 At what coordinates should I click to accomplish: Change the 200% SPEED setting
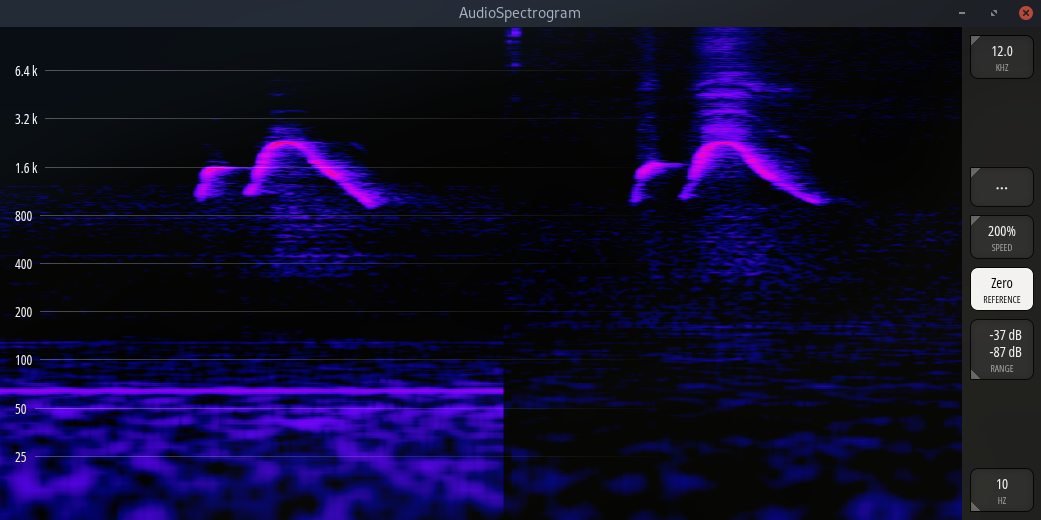click(1002, 237)
